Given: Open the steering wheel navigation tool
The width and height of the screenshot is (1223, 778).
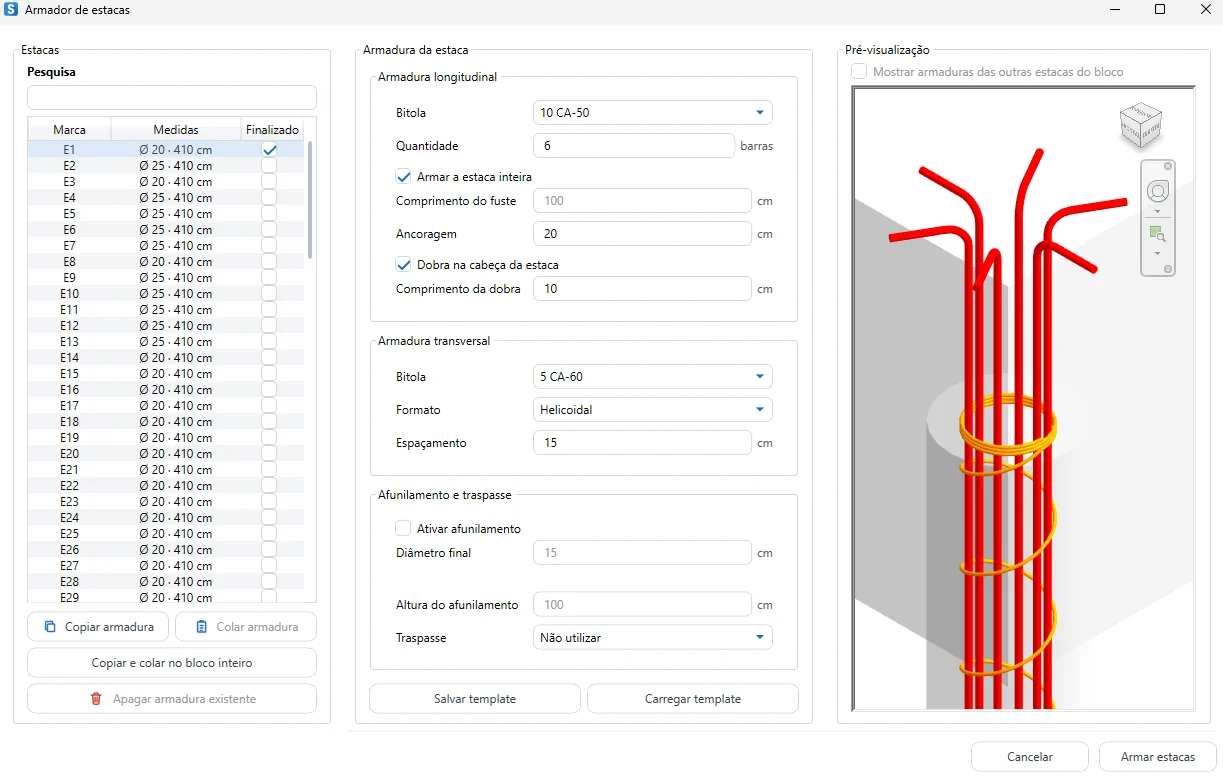Looking at the screenshot, I should (x=1157, y=191).
